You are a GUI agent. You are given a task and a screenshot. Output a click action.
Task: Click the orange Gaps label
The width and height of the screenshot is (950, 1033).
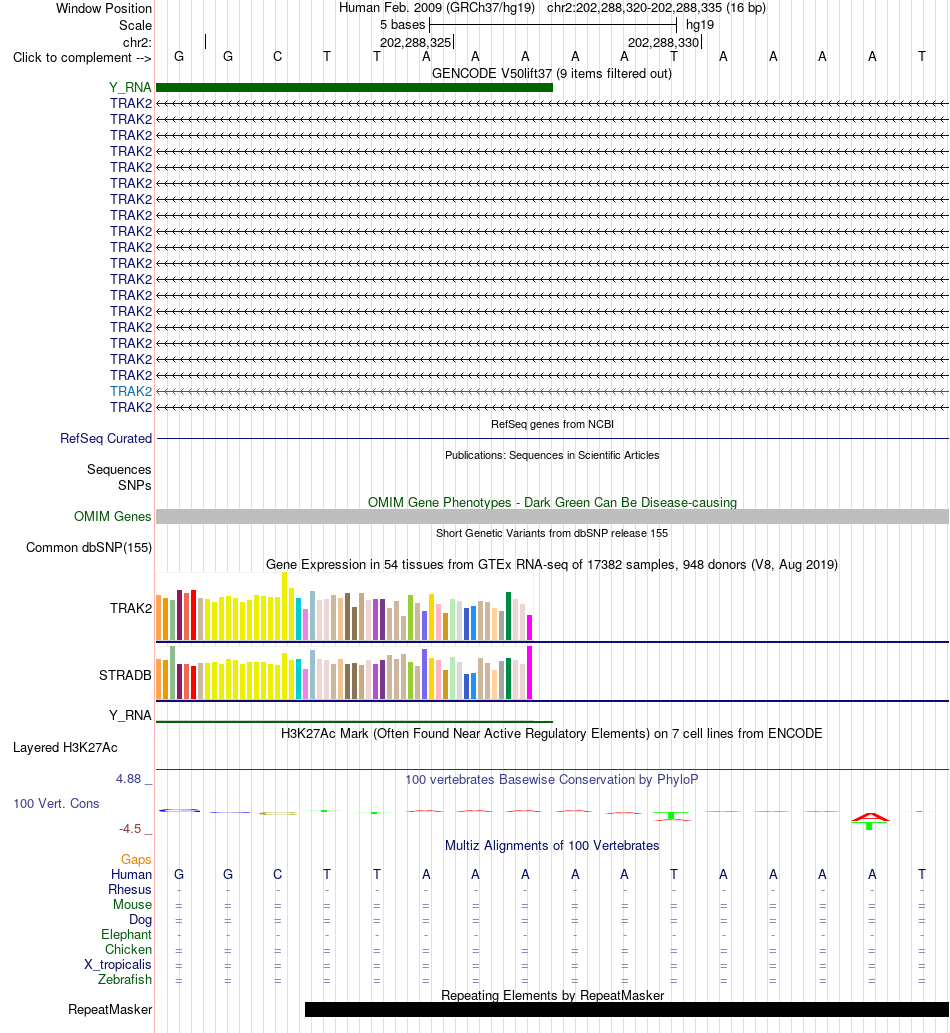pos(136,860)
